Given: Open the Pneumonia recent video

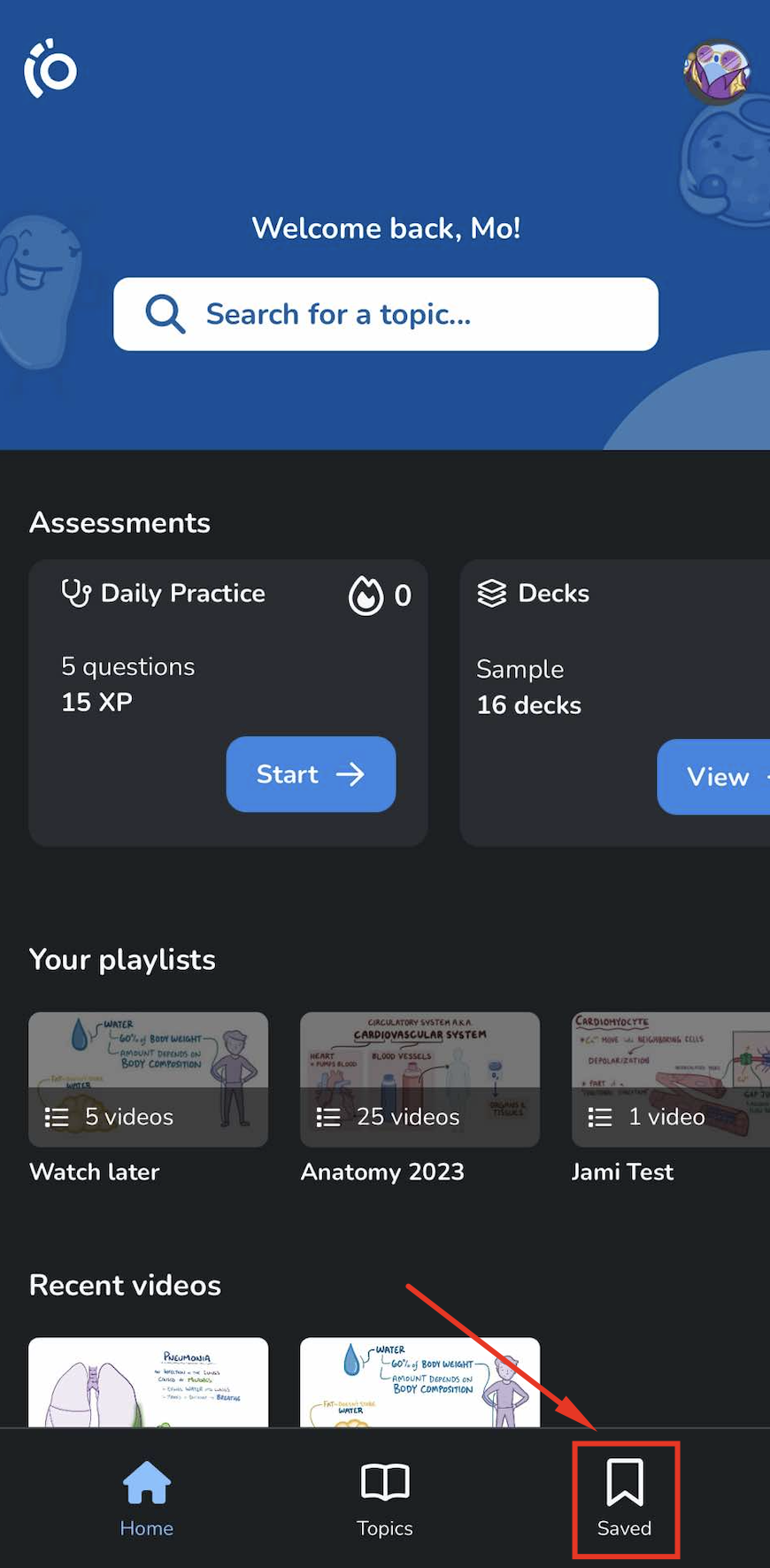Looking at the screenshot, I should coord(148,1382).
